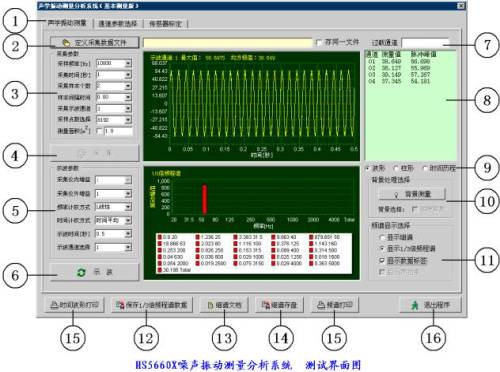This screenshot has width=500, height=372.
Task: Click the green running-man 退出程序 icon
Action: pyautogui.click(x=415, y=305)
